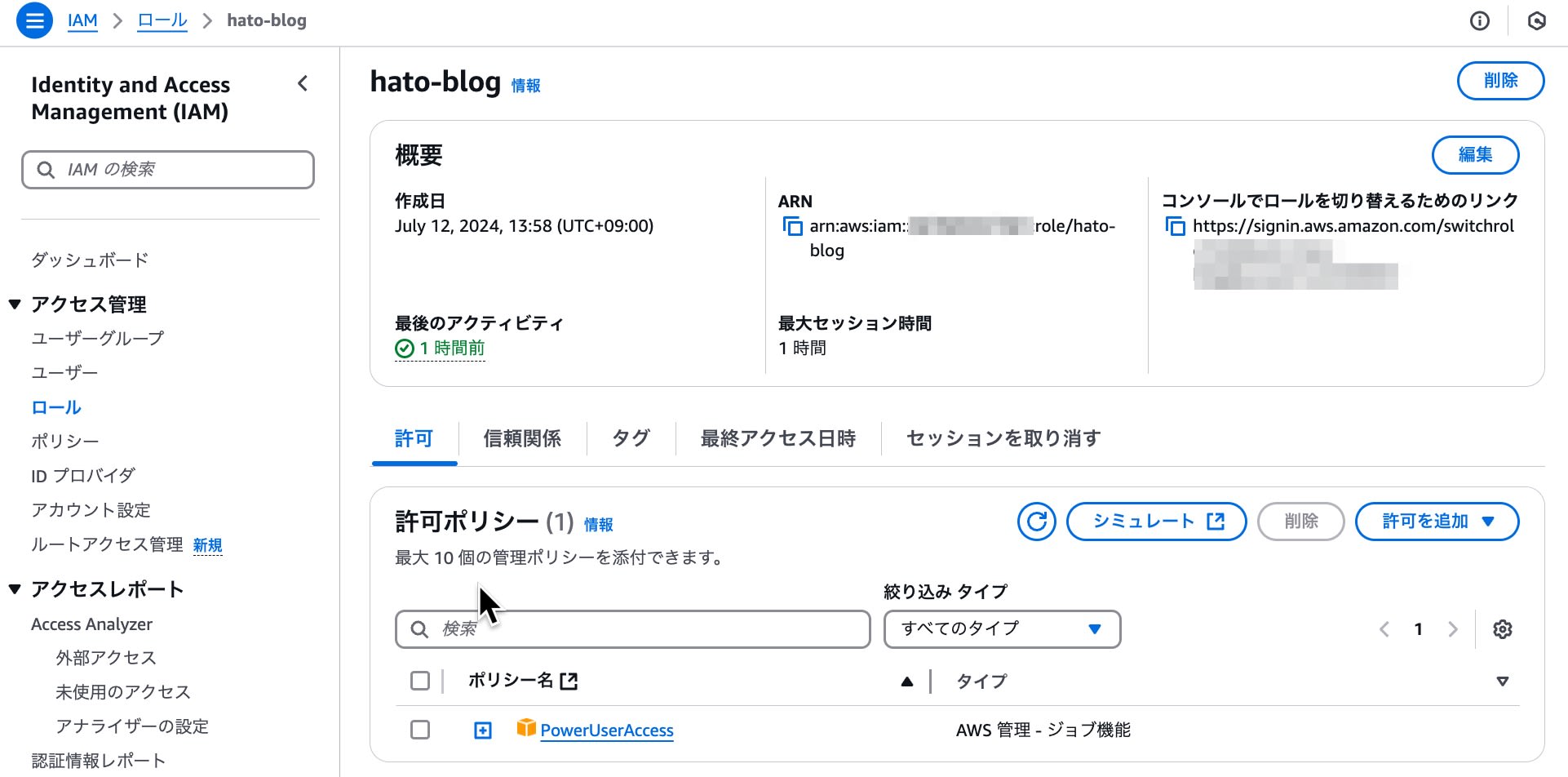
Task: Select all policies header checkbox
Action: [x=420, y=681]
